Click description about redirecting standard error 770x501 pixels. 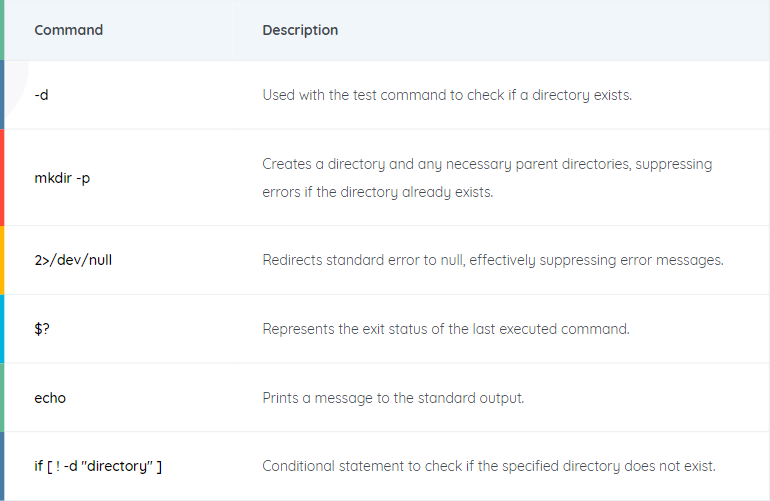[493, 260]
